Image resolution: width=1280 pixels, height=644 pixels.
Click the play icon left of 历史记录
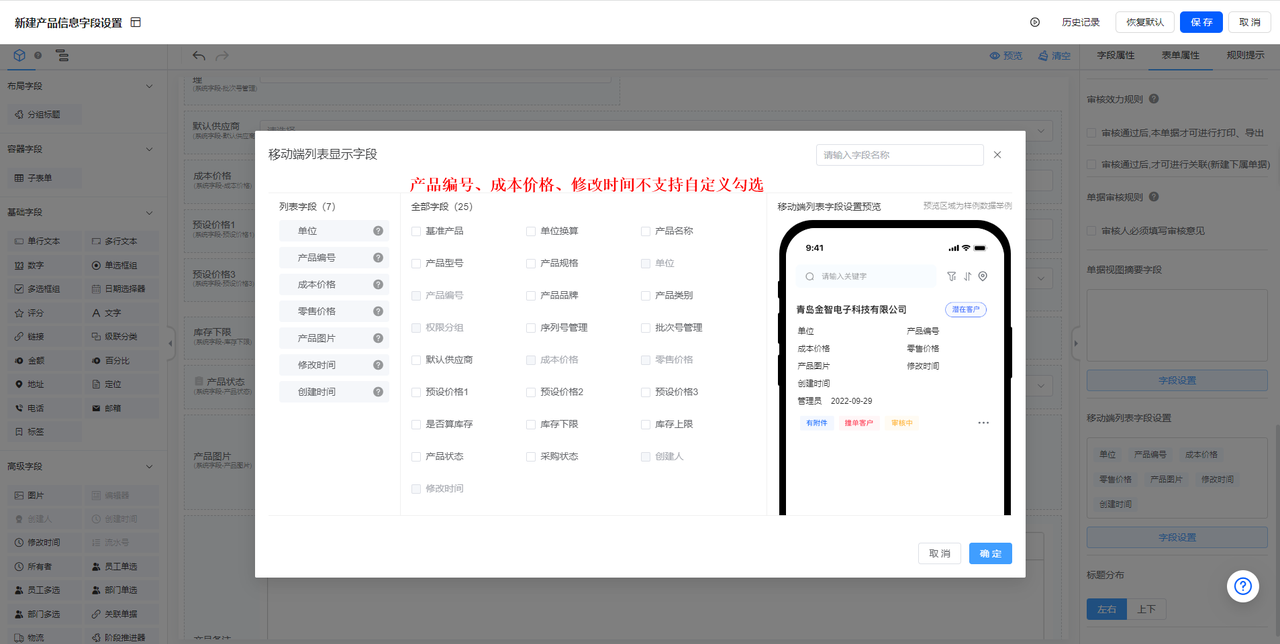1035,22
